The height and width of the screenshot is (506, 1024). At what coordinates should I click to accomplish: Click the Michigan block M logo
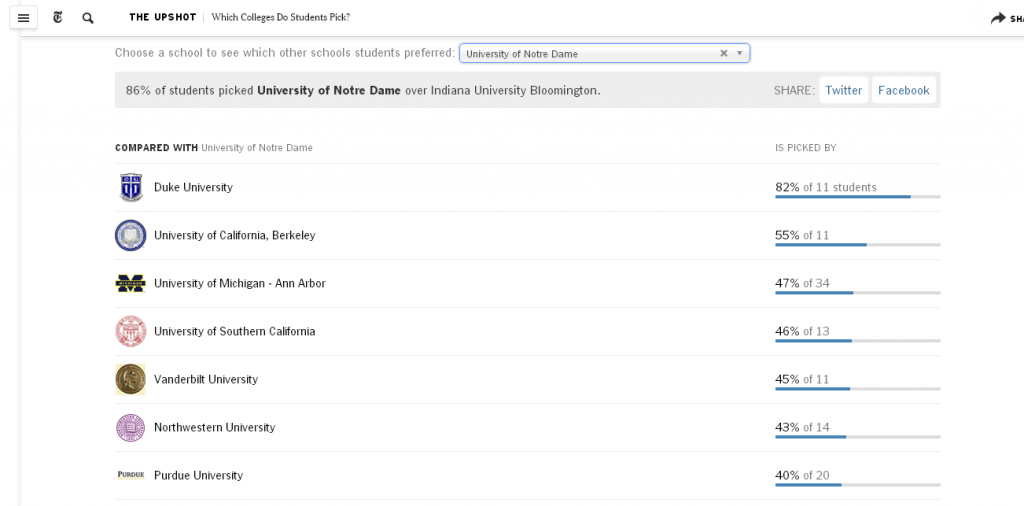click(130, 283)
